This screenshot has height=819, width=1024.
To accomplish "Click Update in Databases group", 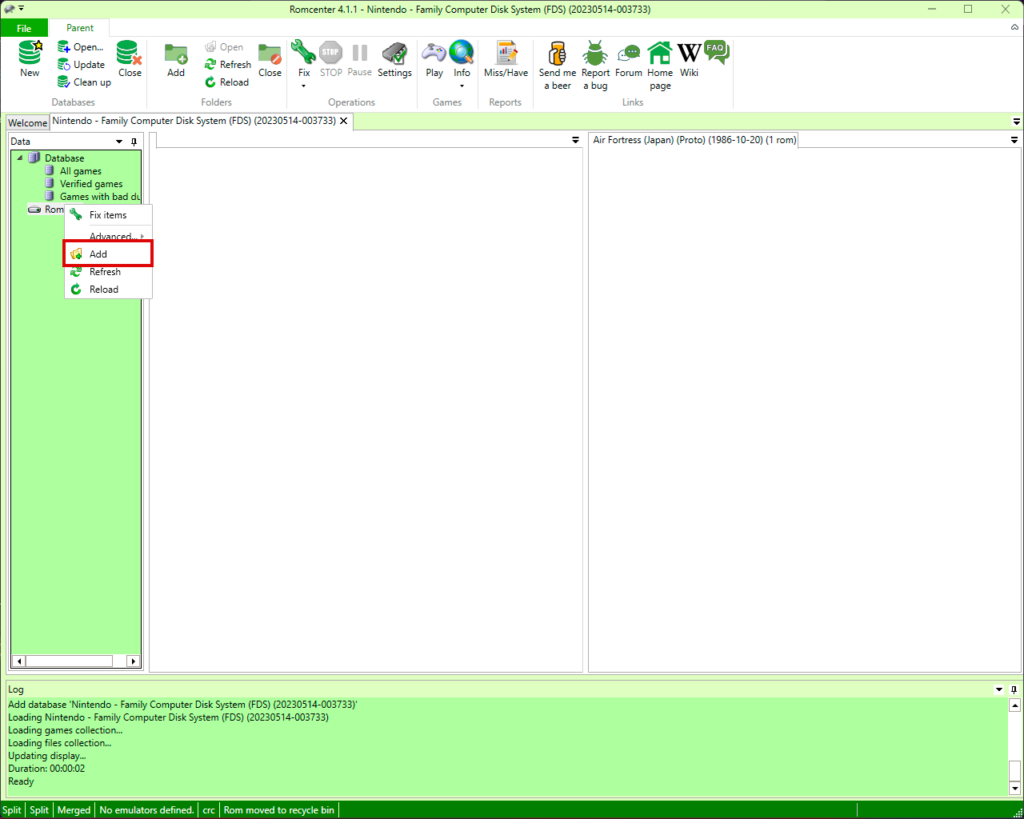I will pos(81,65).
